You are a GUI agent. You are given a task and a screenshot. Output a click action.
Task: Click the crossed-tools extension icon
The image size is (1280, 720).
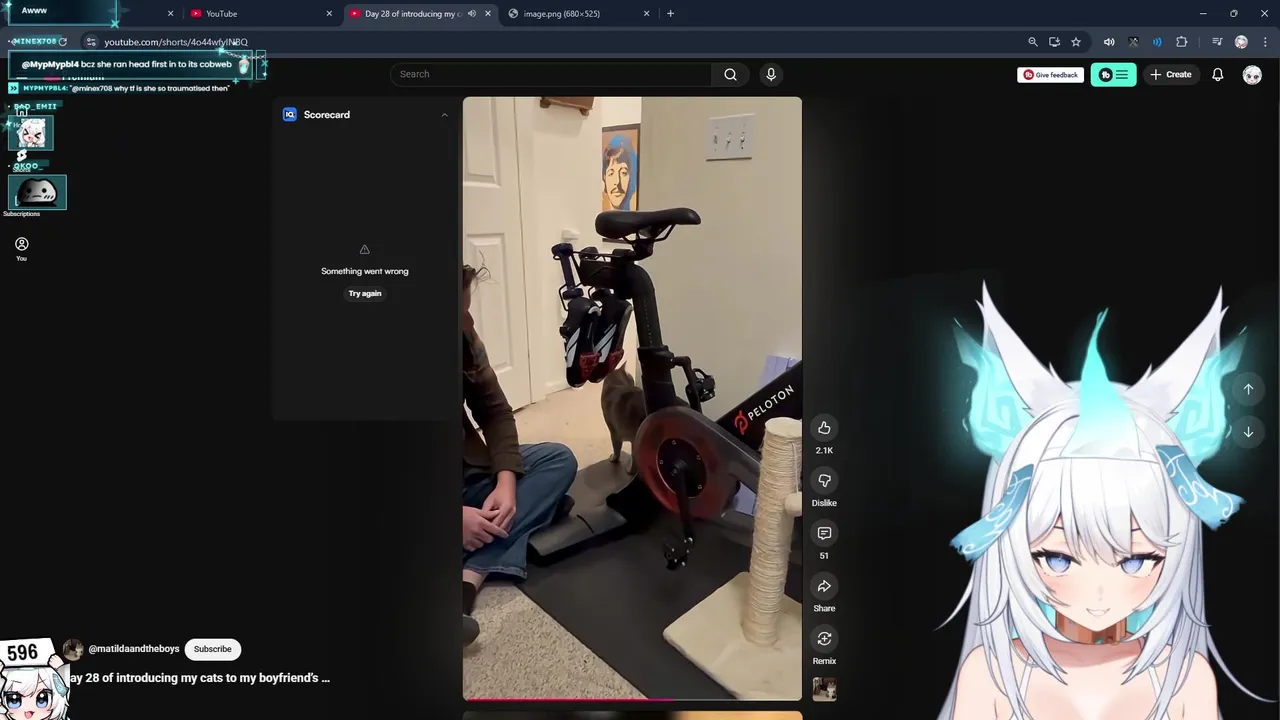point(1133,42)
